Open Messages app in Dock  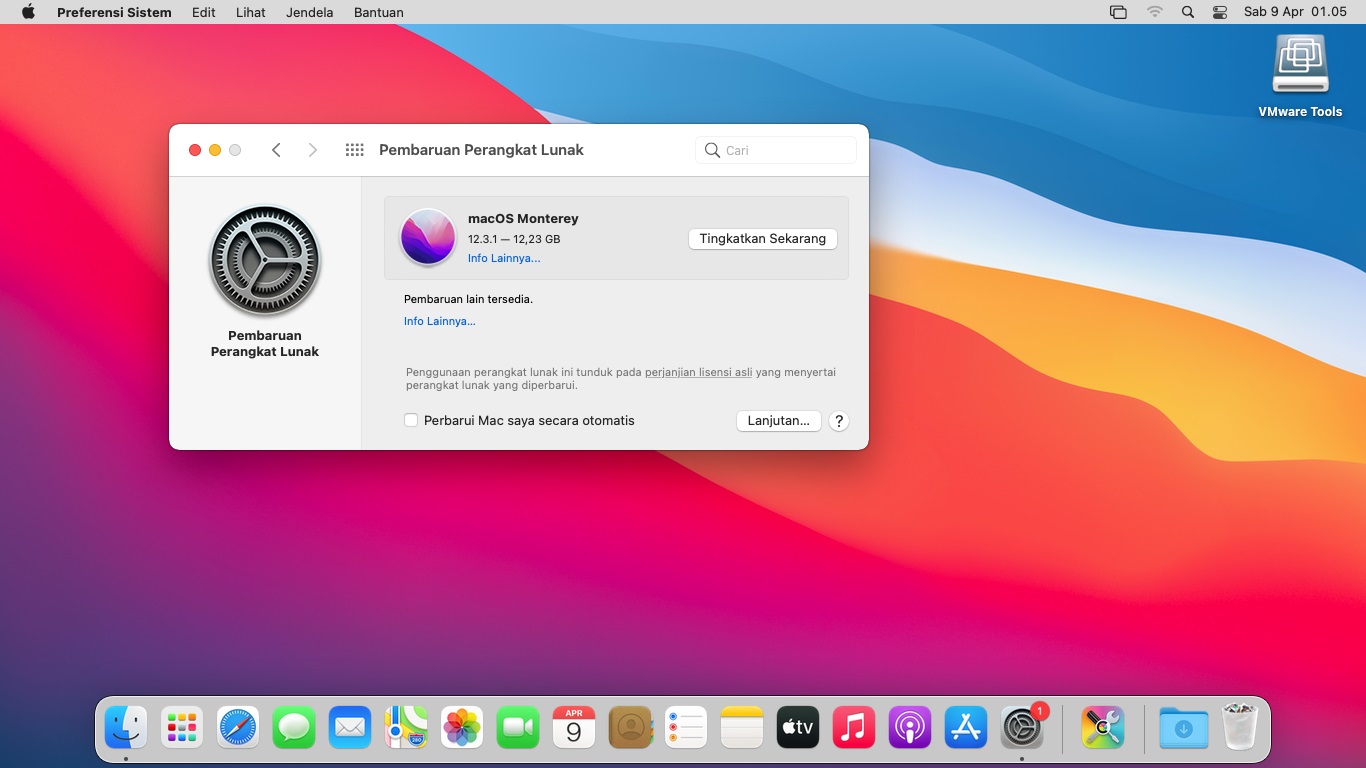294,727
